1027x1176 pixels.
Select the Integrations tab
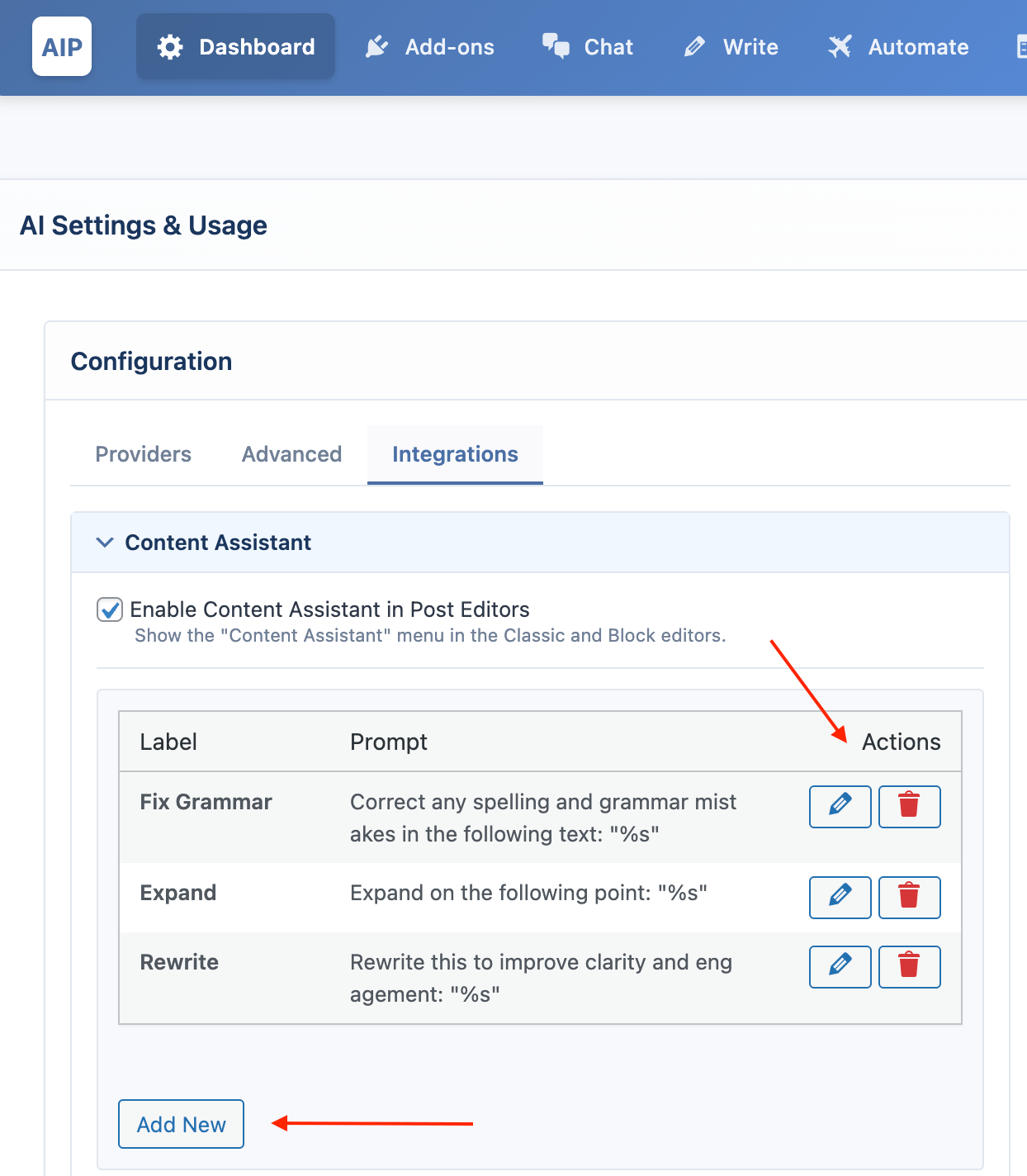click(455, 454)
